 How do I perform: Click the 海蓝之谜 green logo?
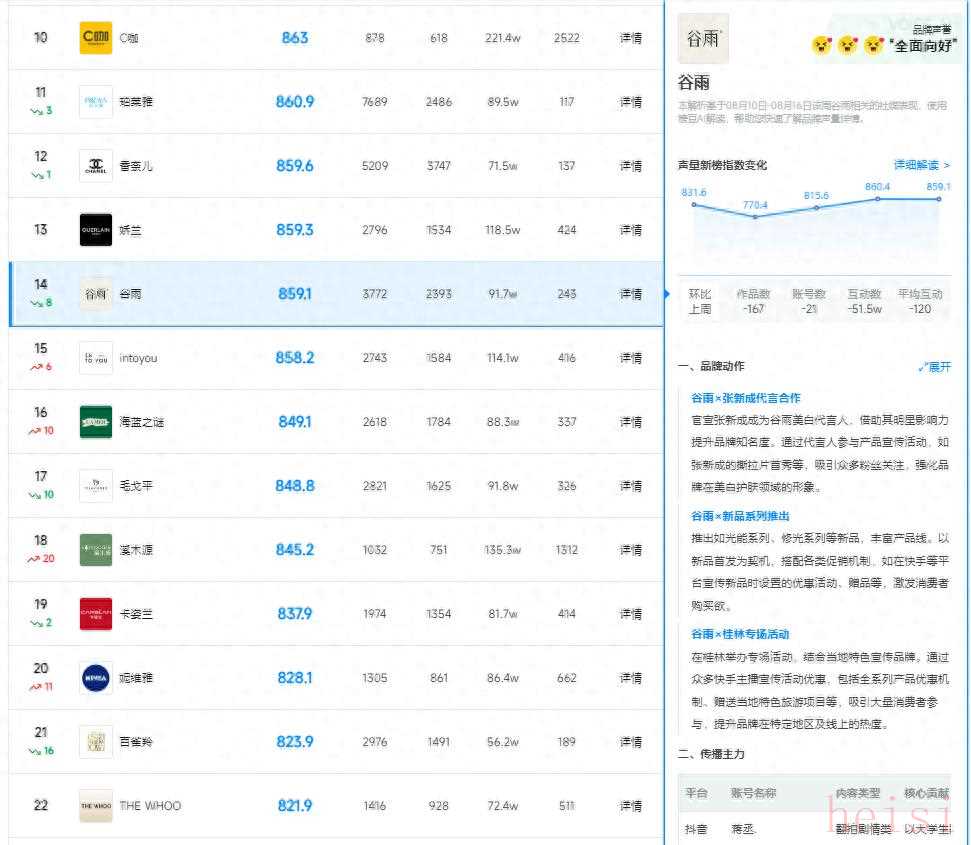coord(96,422)
